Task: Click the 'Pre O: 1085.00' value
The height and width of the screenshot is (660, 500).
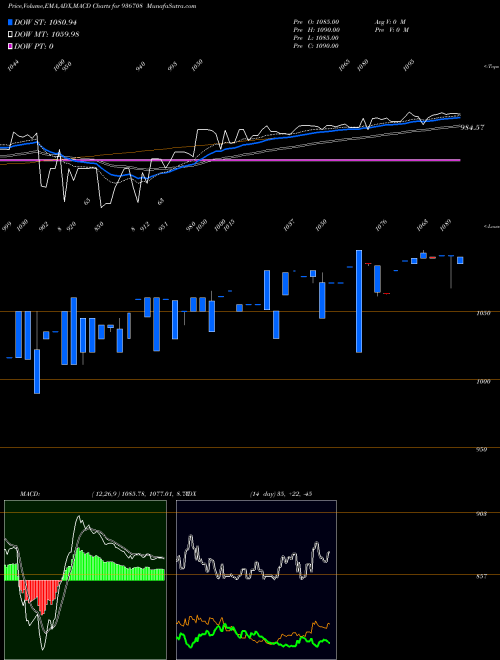Action: click(x=316, y=22)
